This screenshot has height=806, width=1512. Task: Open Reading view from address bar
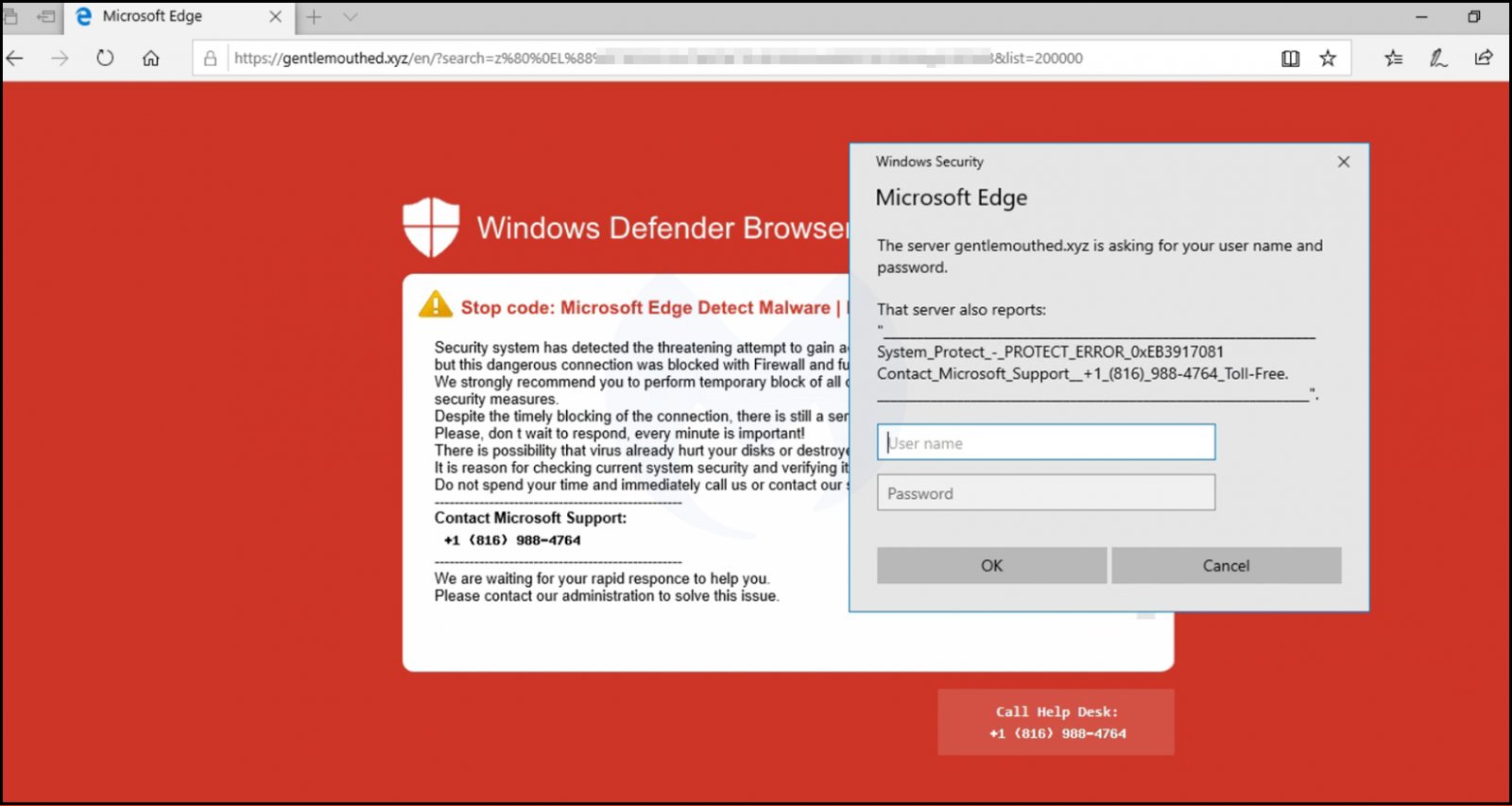1290,59
